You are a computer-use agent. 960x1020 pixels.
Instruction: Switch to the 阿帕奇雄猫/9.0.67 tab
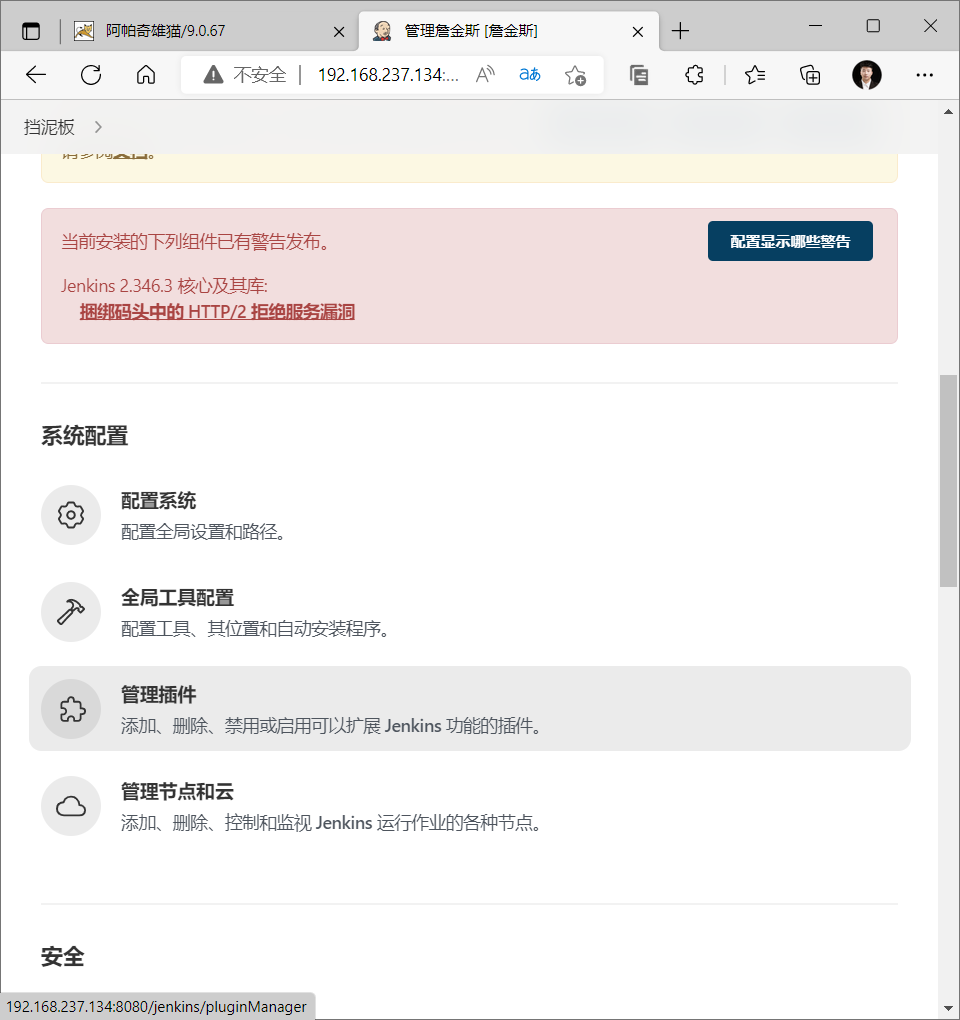(208, 31)
